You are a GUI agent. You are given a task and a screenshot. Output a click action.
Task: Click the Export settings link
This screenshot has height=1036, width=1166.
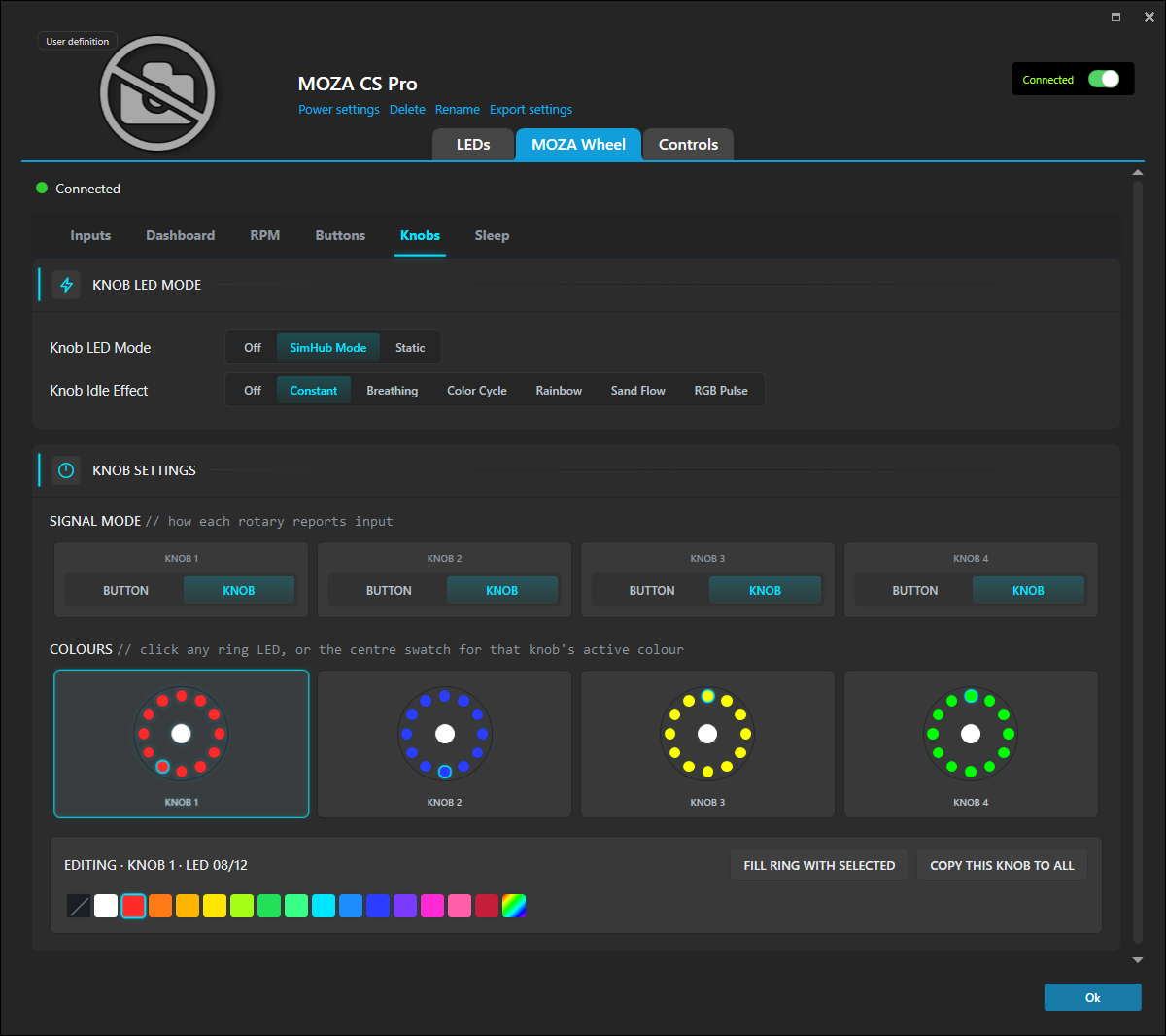[x=531, y=110]
